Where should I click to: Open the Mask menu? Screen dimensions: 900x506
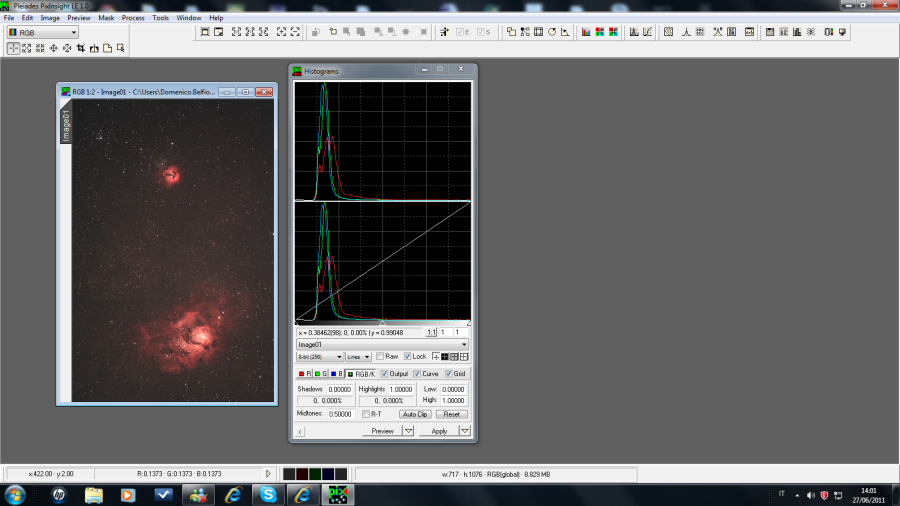[x=106, y=18]
